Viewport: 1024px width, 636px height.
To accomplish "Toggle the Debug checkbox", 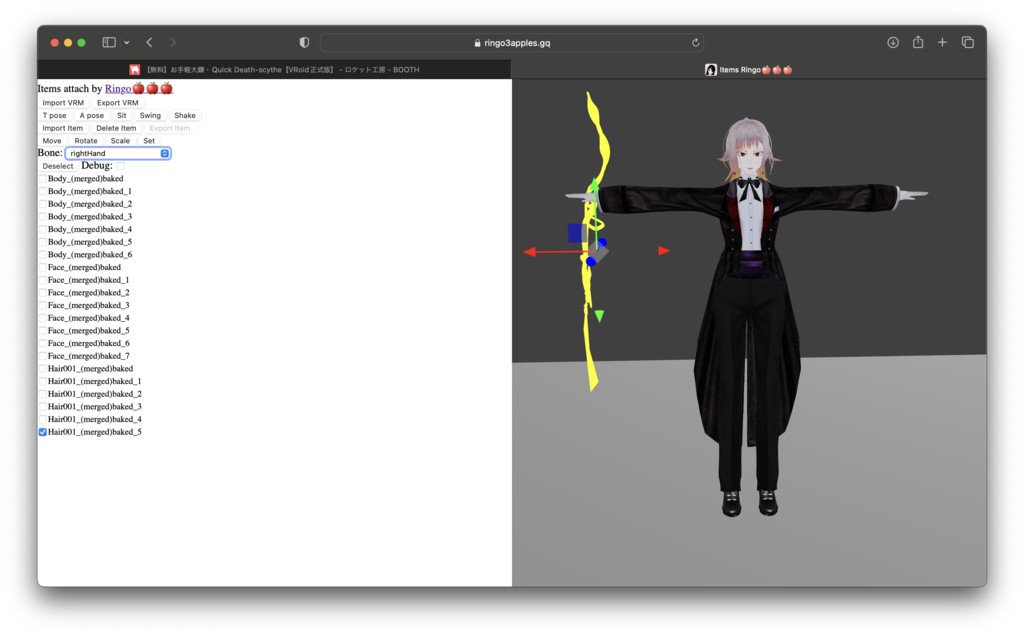I will [120, 166].
